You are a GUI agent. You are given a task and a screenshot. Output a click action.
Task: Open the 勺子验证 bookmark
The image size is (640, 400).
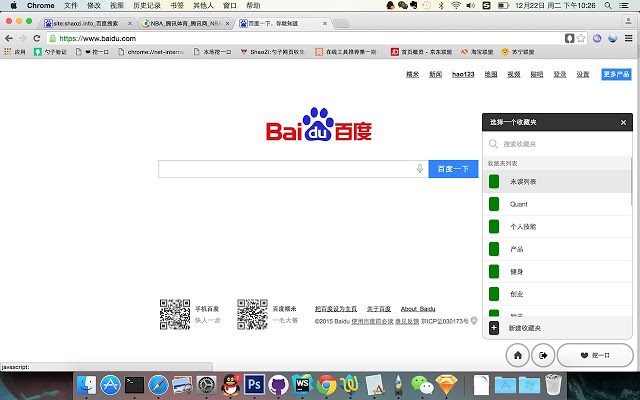pos(50,52)
